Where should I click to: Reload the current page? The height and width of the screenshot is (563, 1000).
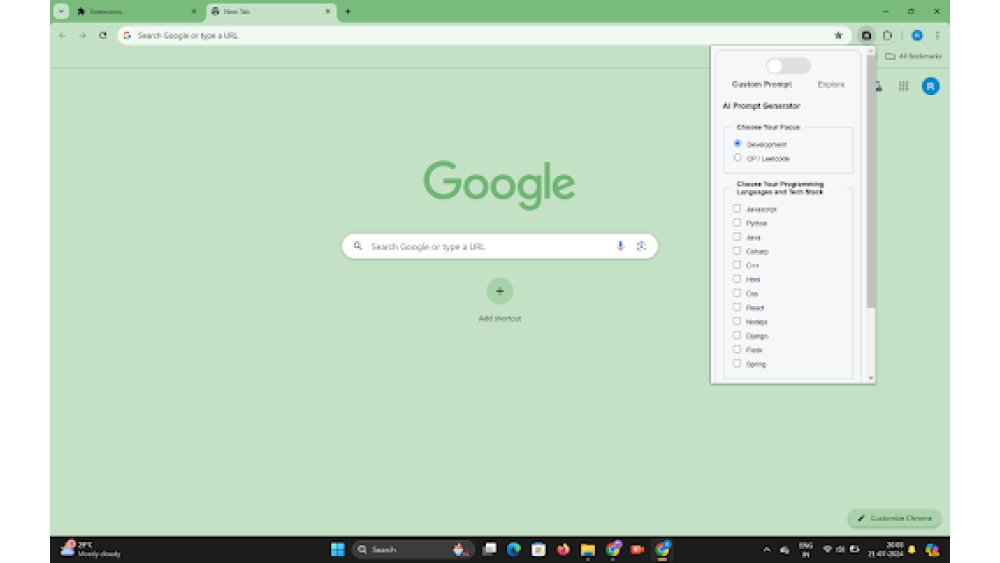[103, 36]
